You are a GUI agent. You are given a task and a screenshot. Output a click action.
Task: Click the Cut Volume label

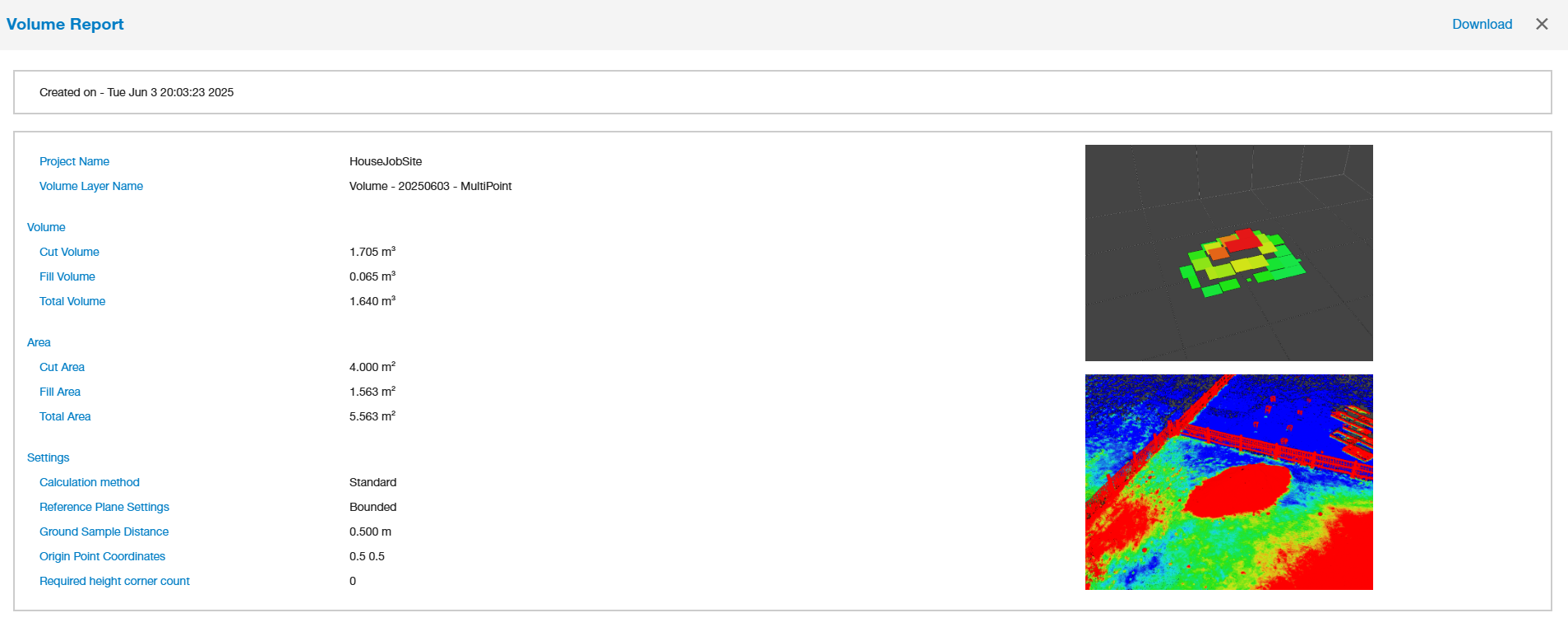(x=69, y=252)
